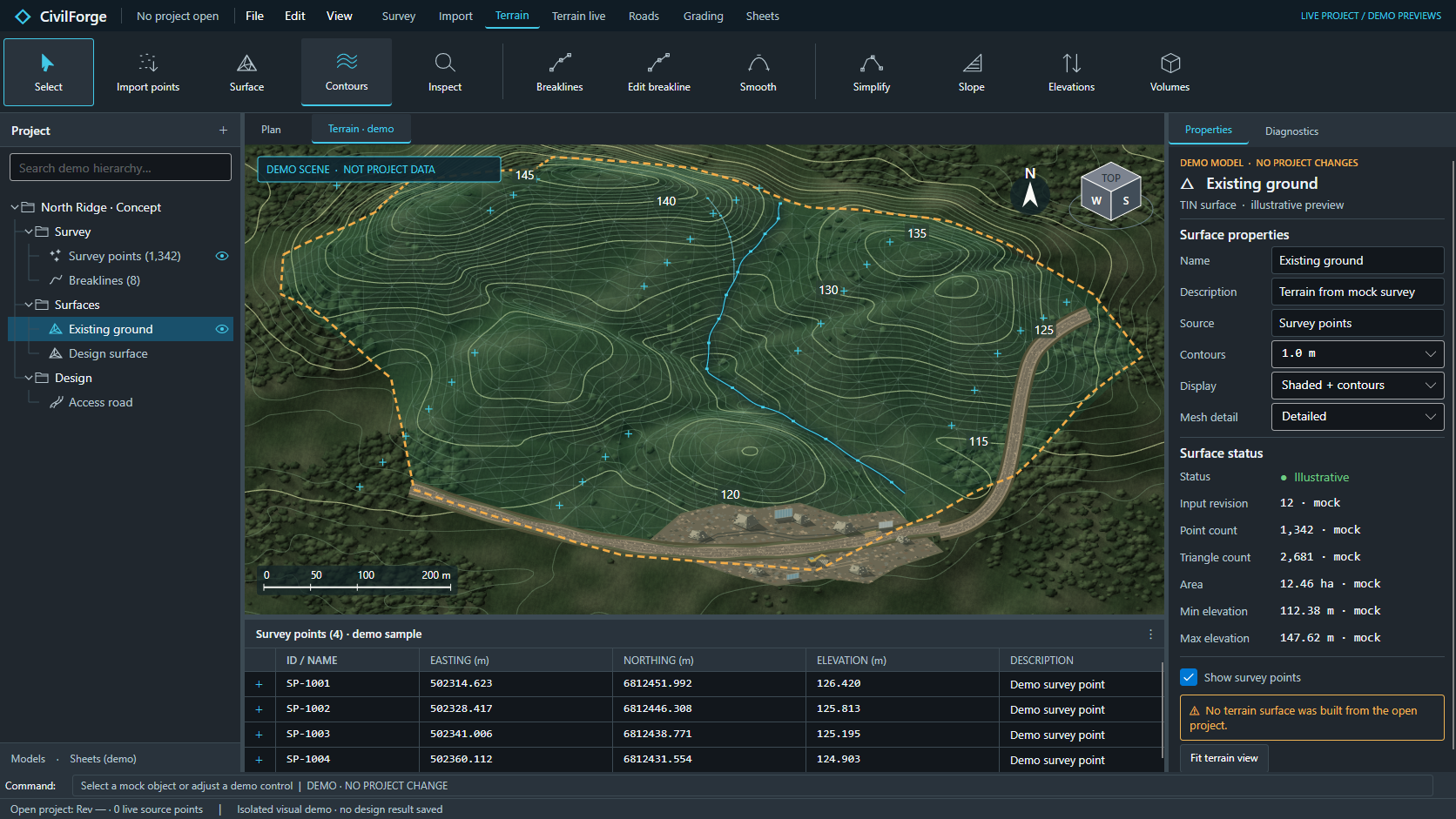Collapse the Survey folder

pos(29,232)
